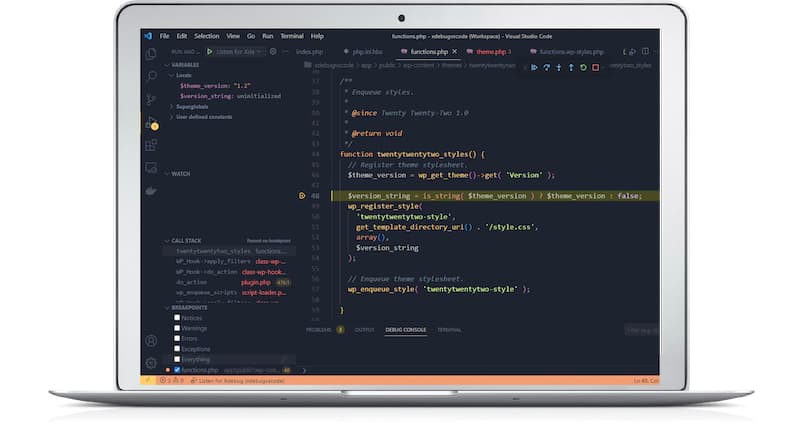The image size is (800, 424).
Task: Click the green Start Debugging play button
Action: click(210, 51)
